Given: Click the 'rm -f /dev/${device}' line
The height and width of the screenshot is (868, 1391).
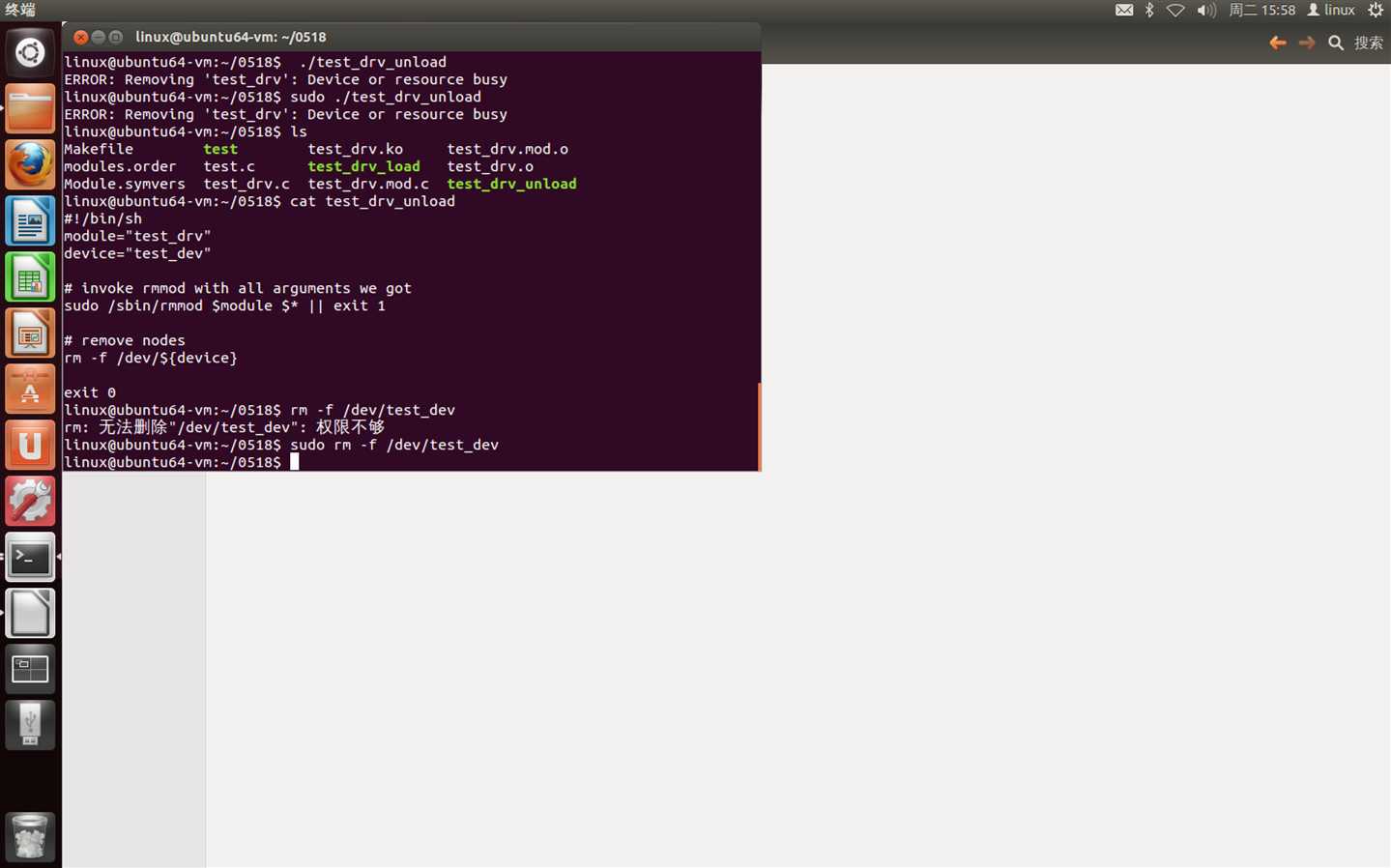Looking at the screenshot, I should point(151,358).
